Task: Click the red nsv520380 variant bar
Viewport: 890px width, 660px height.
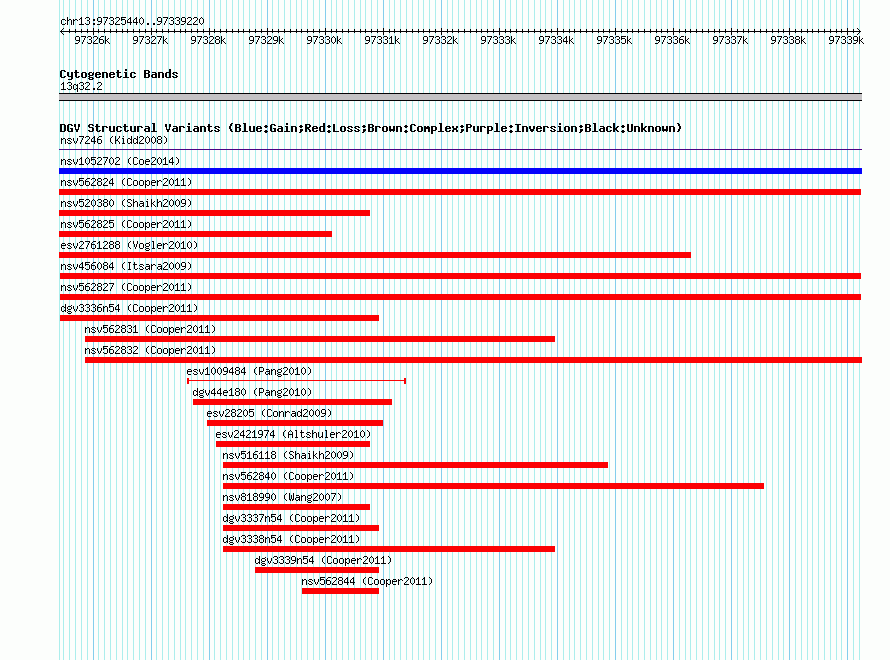Action: 215,213
